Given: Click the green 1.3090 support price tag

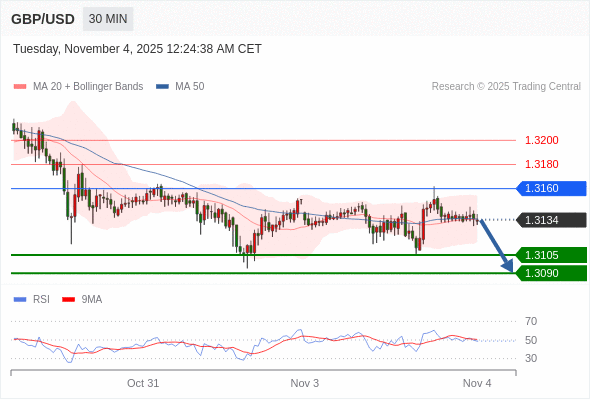Looking at the screenshot, I should tap(551, 273).
